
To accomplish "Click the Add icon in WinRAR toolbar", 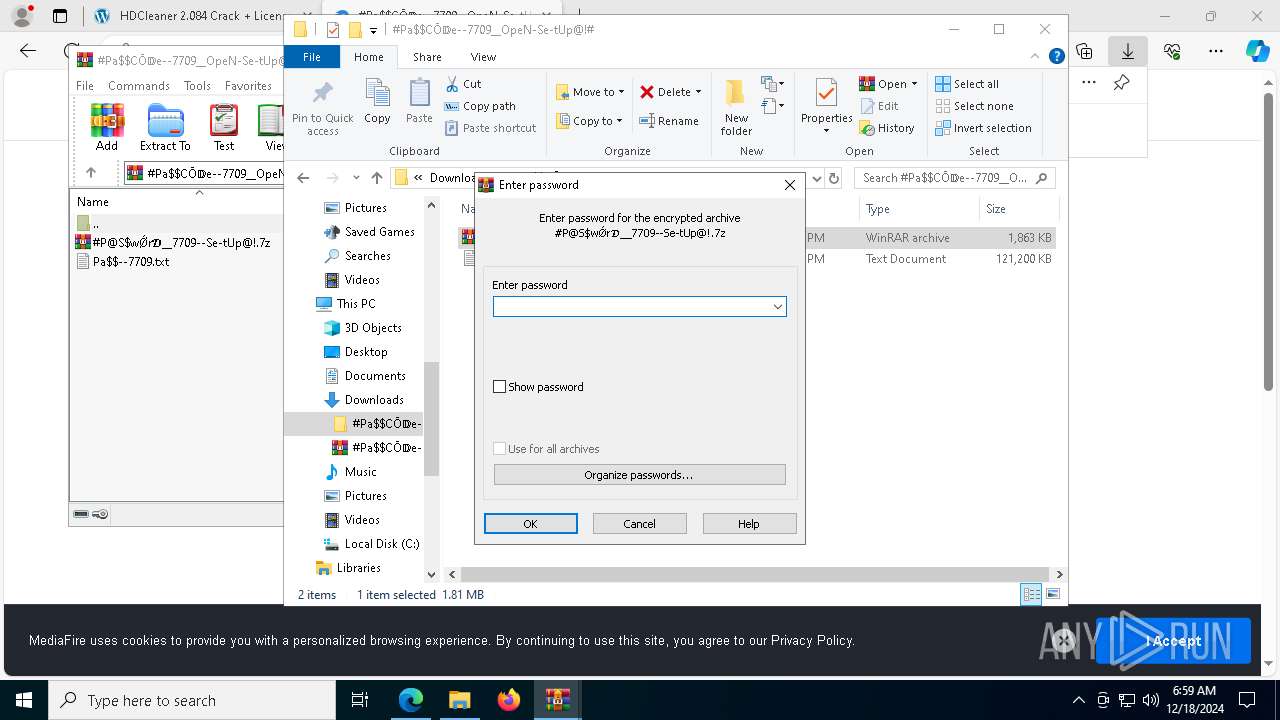I will 107,127.
